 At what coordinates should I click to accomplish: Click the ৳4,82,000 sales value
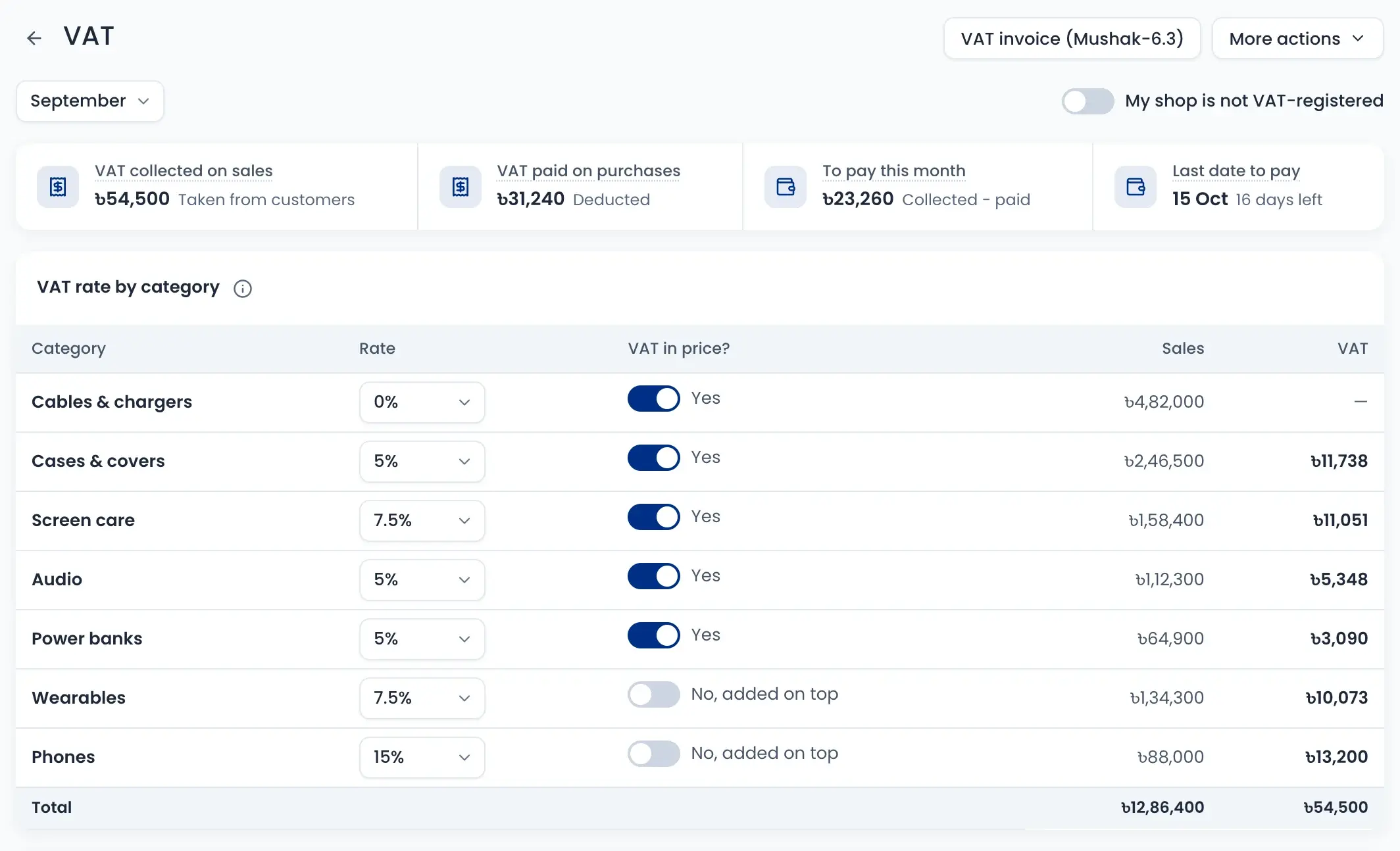pos(1164,402)
